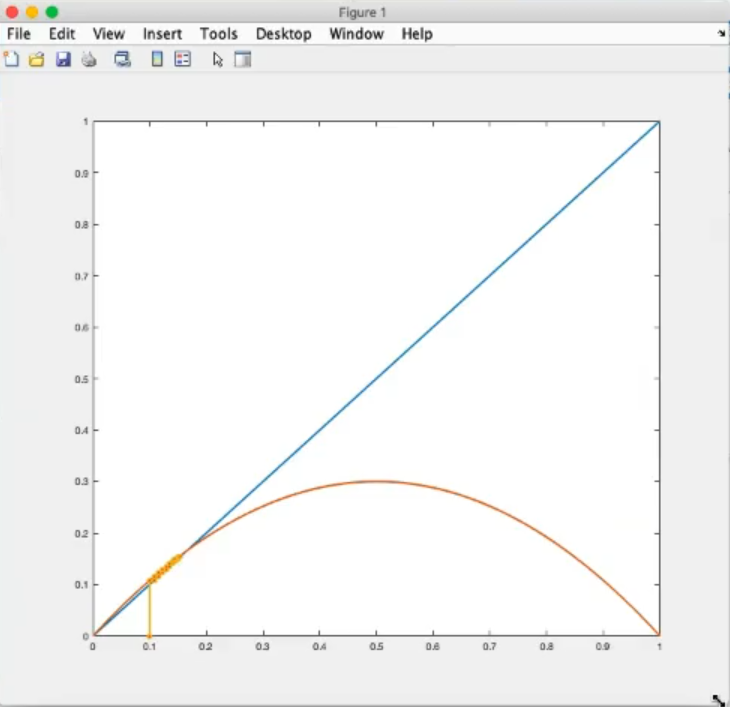Expand the Desktop menu
This screenshot has width=730, height=707.
pos(283,34)
